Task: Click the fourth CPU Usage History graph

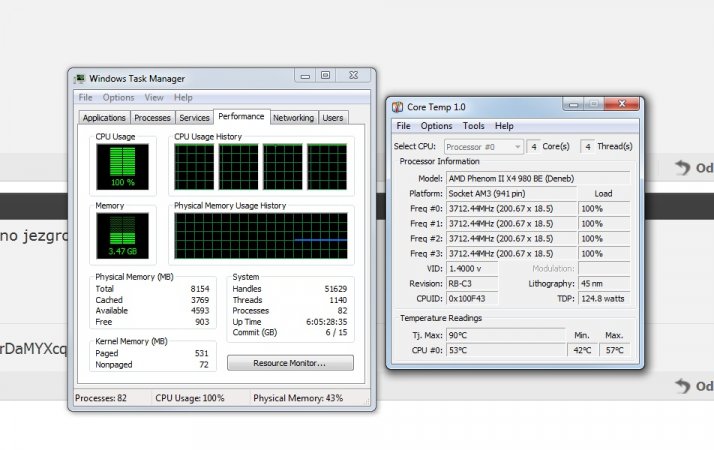Action: 327,167
